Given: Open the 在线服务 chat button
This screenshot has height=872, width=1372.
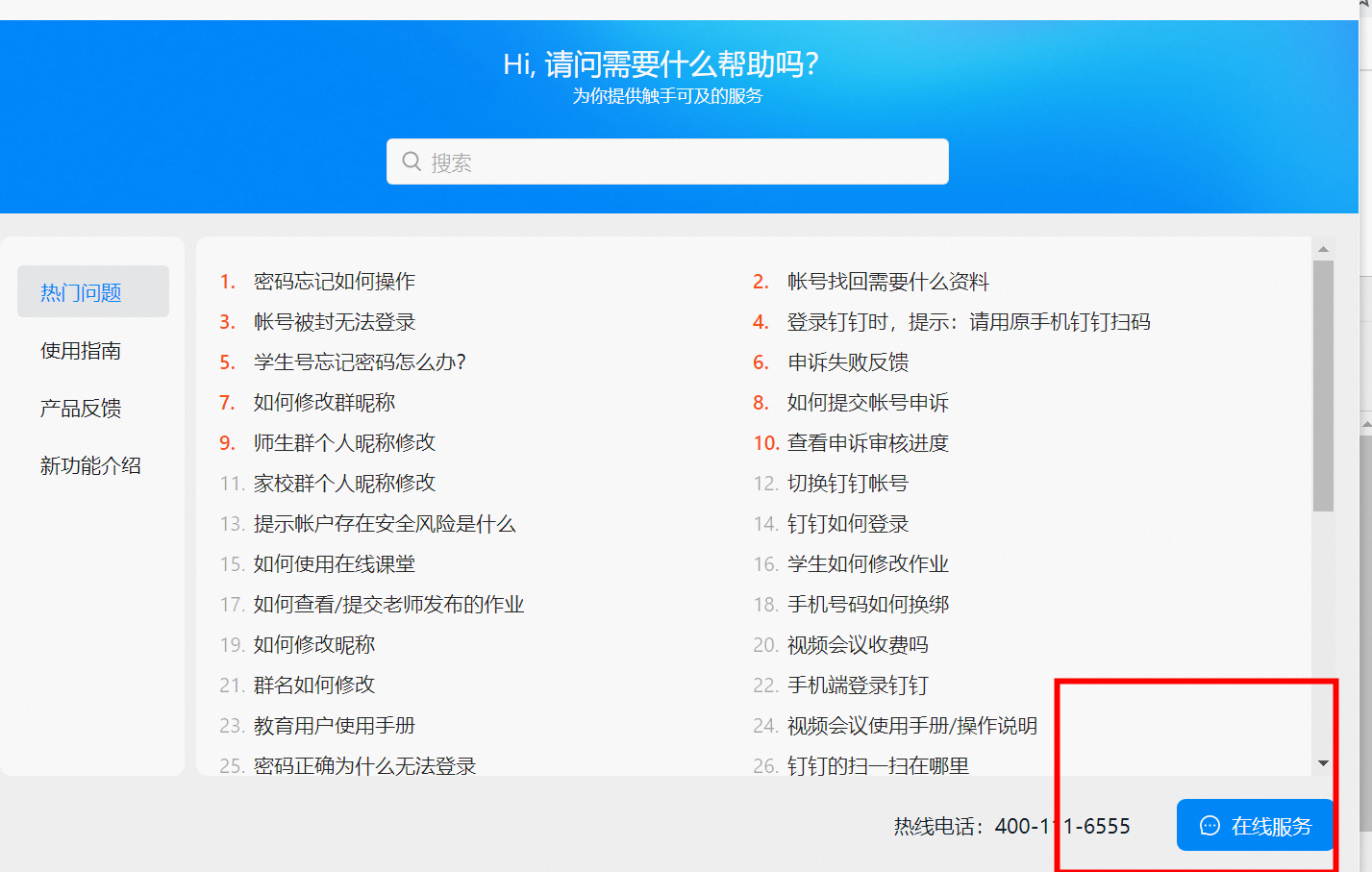Looking at the screenshot, I should [1255, 826].
